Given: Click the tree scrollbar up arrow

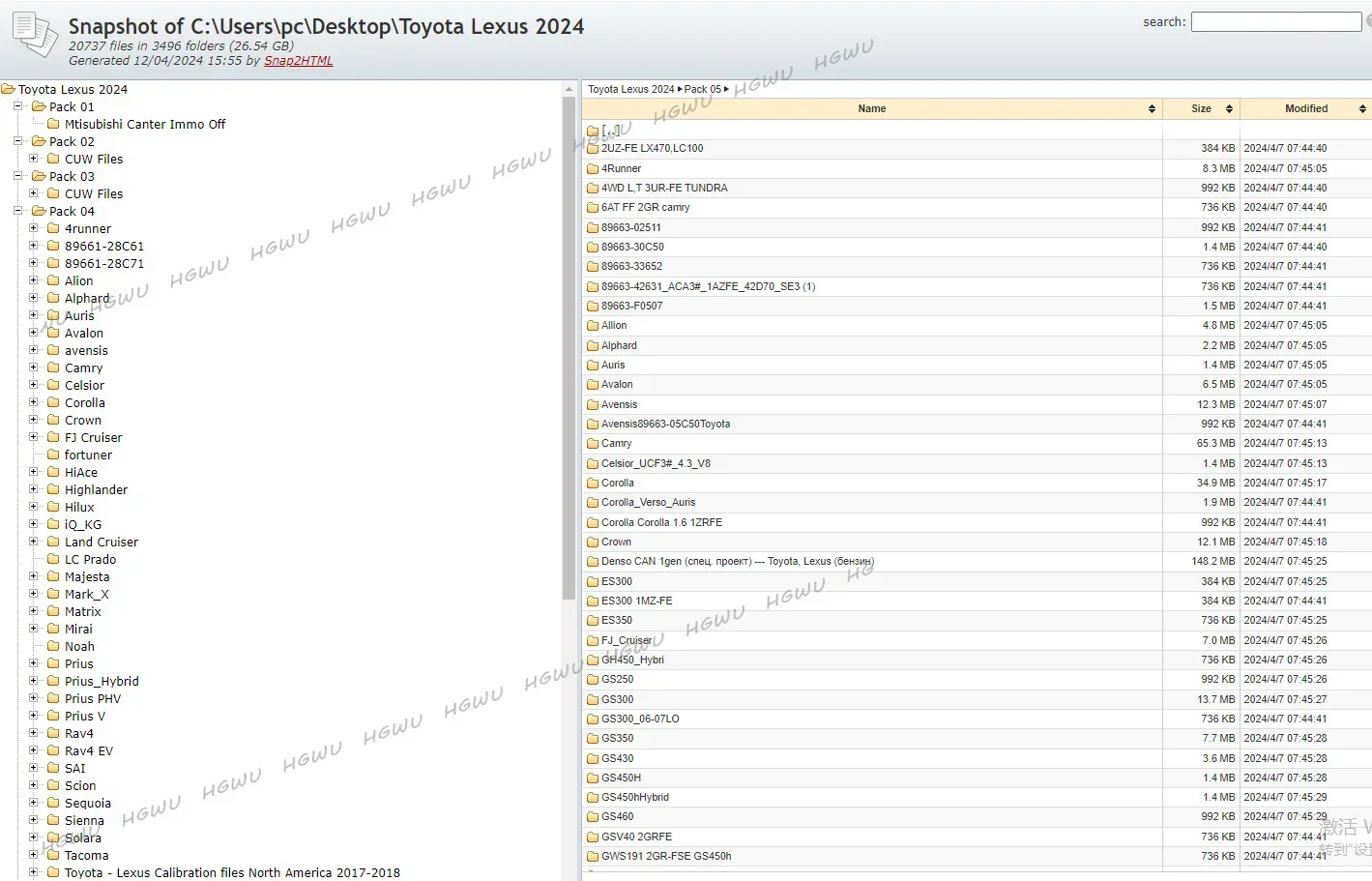Looking at the screenshot, I should click(569, 89).
